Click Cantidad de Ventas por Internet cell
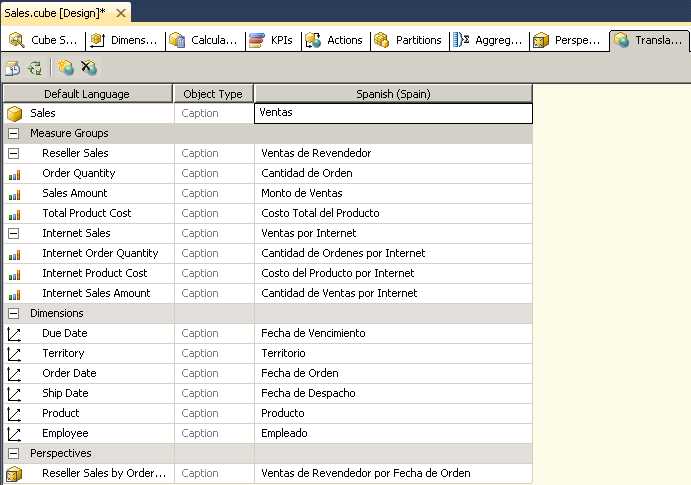 coord(393,293)
